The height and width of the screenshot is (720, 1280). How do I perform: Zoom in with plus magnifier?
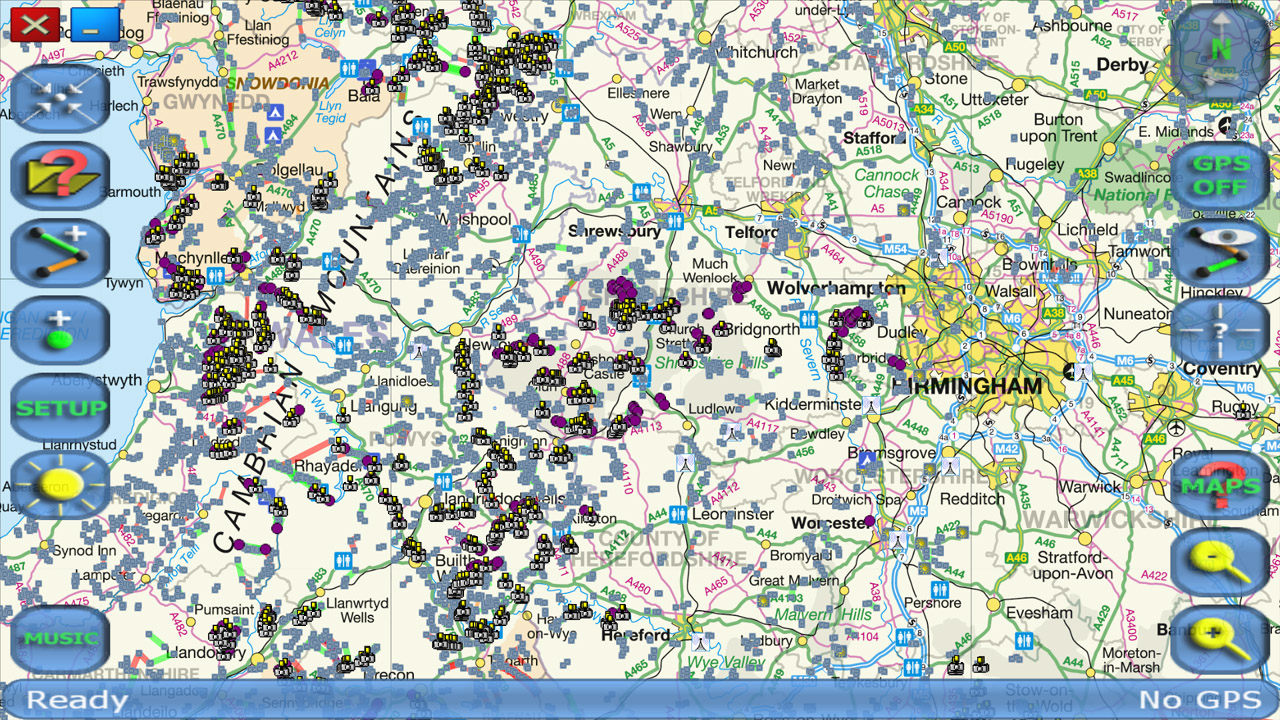click(x=1220, y=638)
